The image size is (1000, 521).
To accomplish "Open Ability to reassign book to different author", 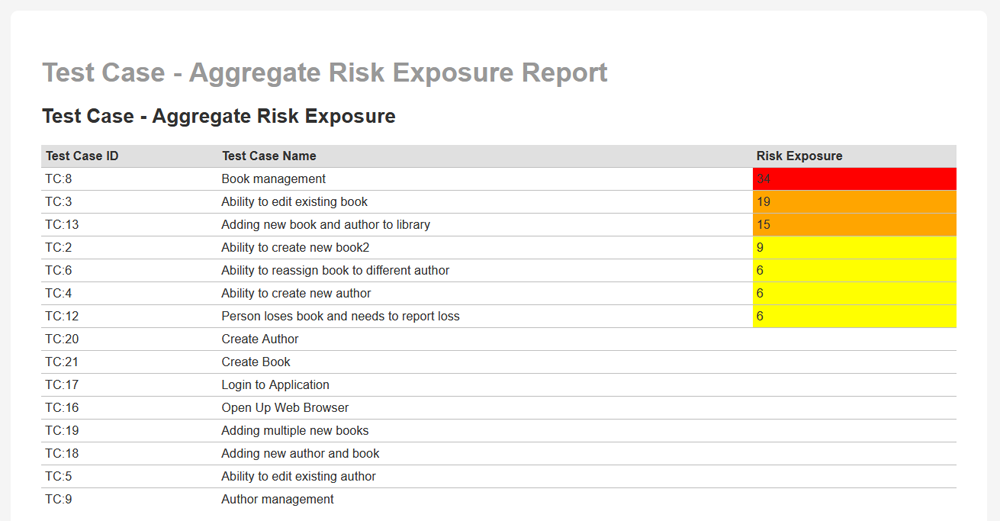I will click(x=335, y=271).
